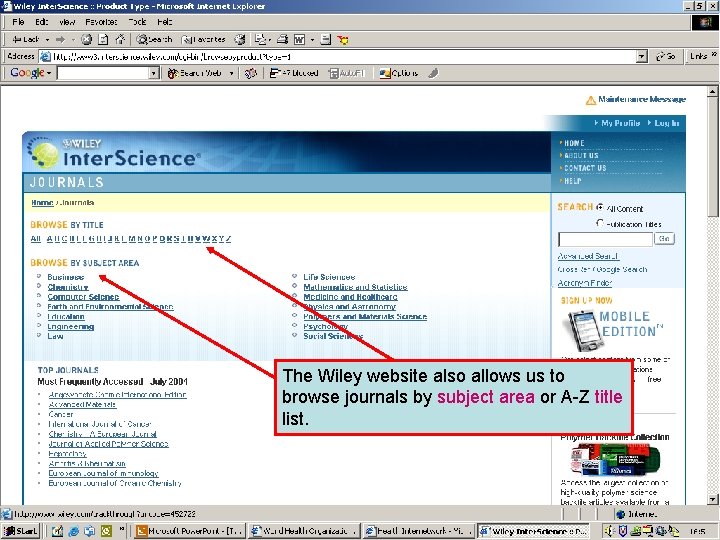Click the popup blocker '47 blocked' icon

[294, 73]
